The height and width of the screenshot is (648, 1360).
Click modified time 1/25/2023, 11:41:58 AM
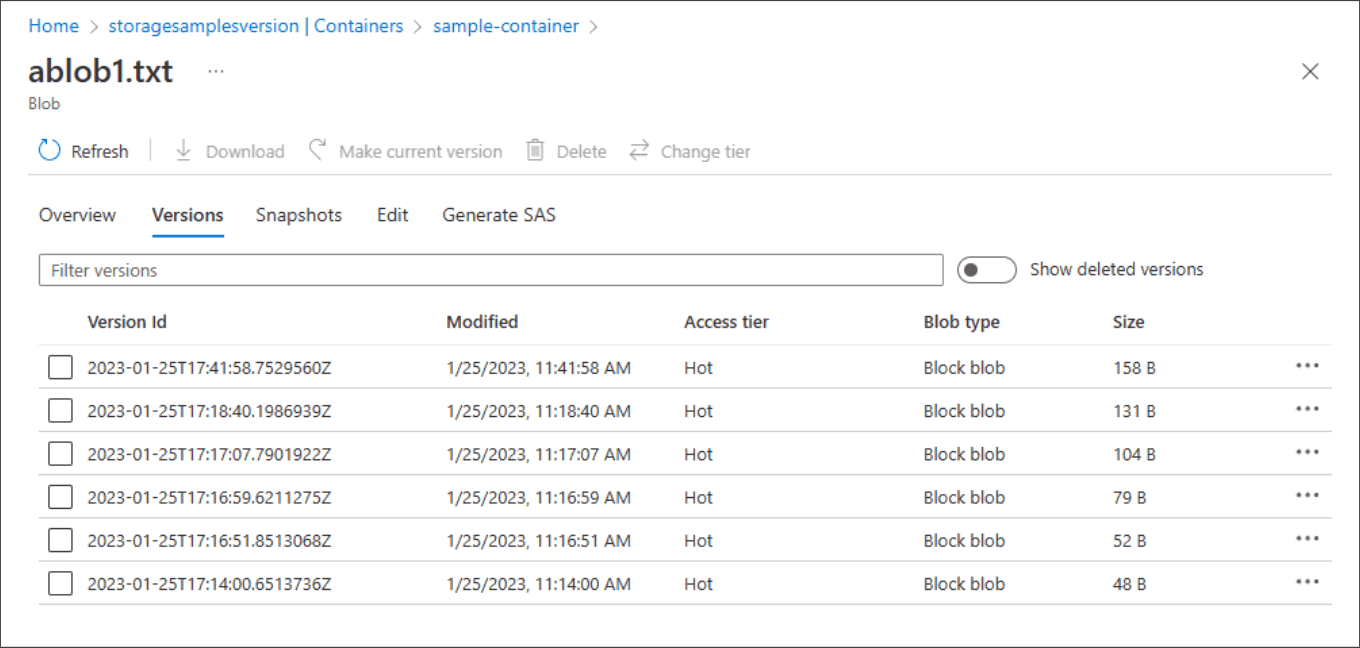point(539,368)
